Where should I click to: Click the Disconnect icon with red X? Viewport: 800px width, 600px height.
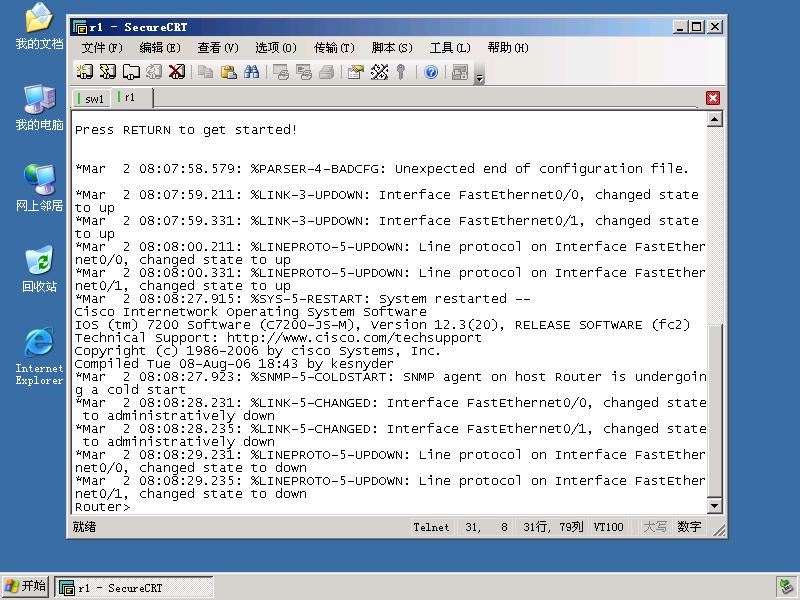177,72
